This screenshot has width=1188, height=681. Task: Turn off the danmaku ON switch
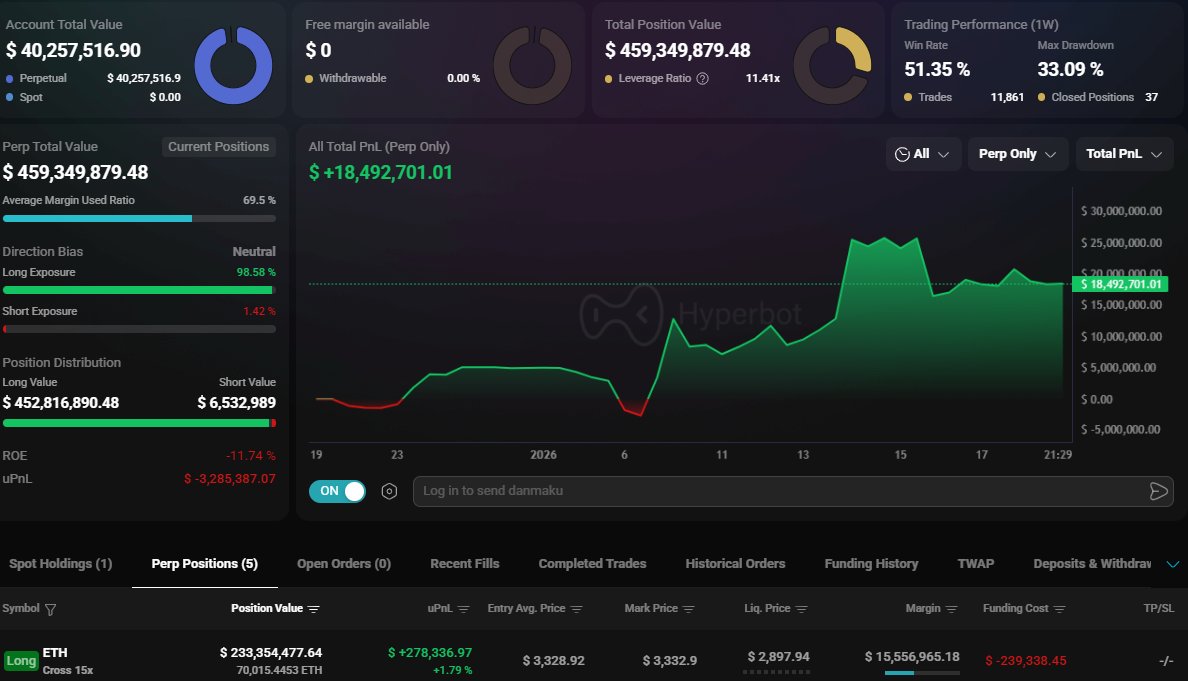coord(337,491)
